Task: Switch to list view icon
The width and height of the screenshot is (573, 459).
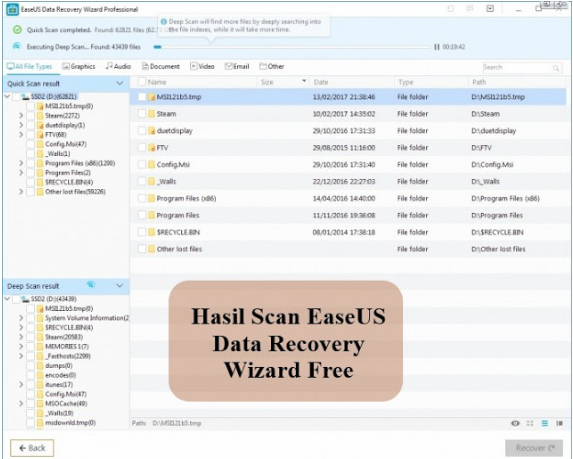Action: point(544,423)
